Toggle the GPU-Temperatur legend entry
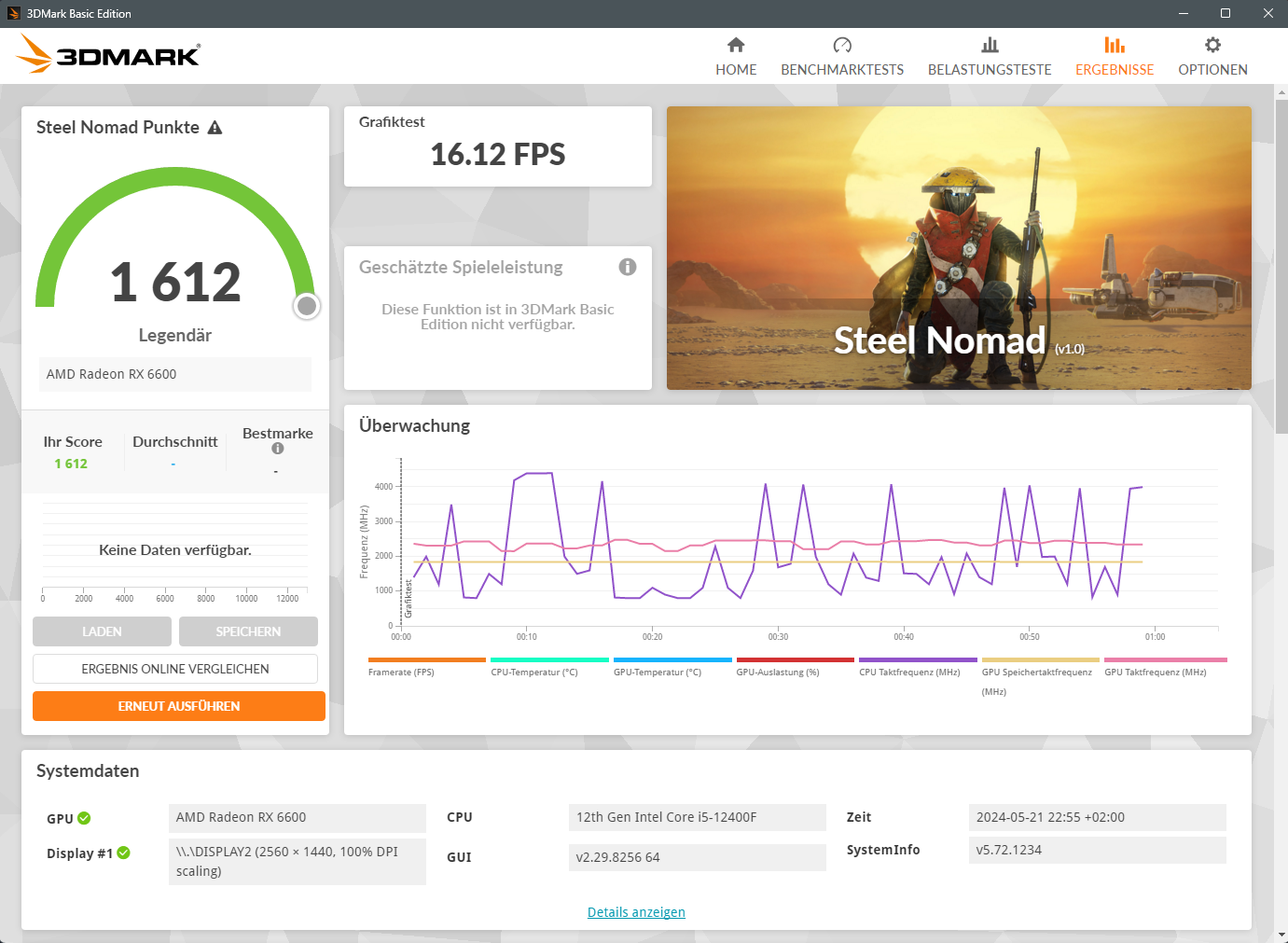This screenshot has width=1288, height=943. [x=672, y=667]
